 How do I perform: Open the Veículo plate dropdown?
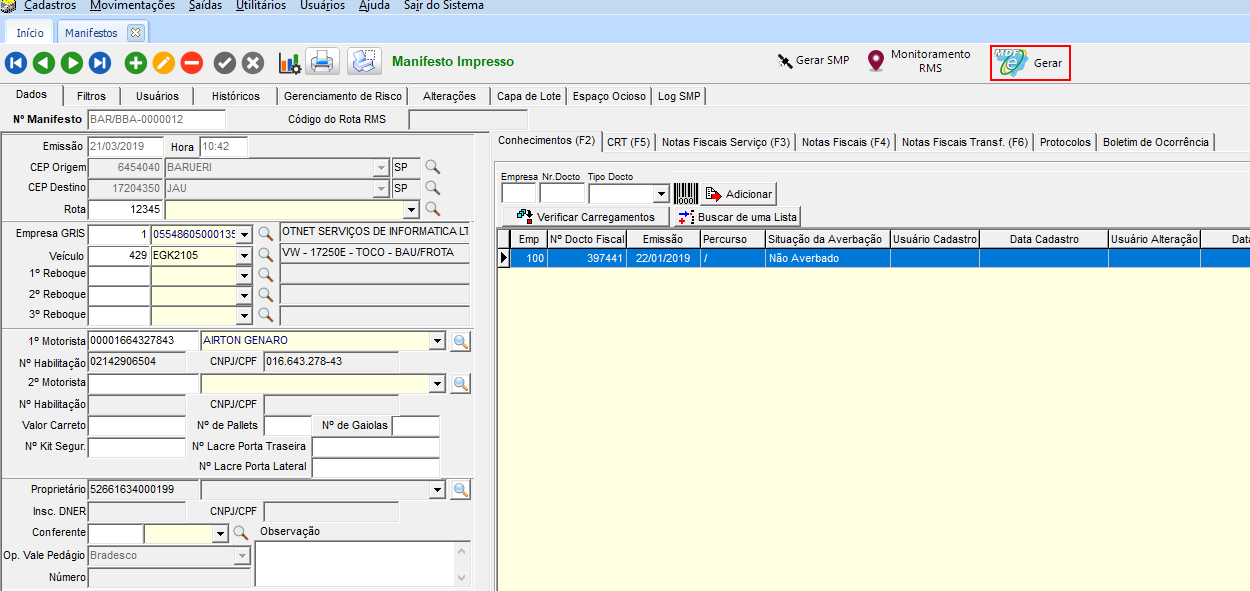244,254
